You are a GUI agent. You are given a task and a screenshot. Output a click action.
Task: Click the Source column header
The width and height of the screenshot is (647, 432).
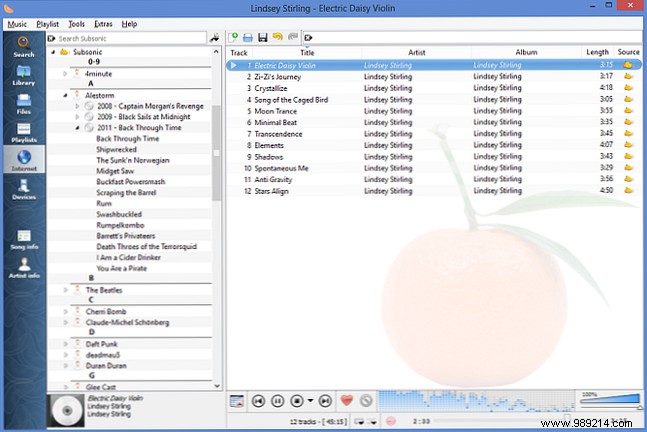pyautogui.click(x=628, y=52)
